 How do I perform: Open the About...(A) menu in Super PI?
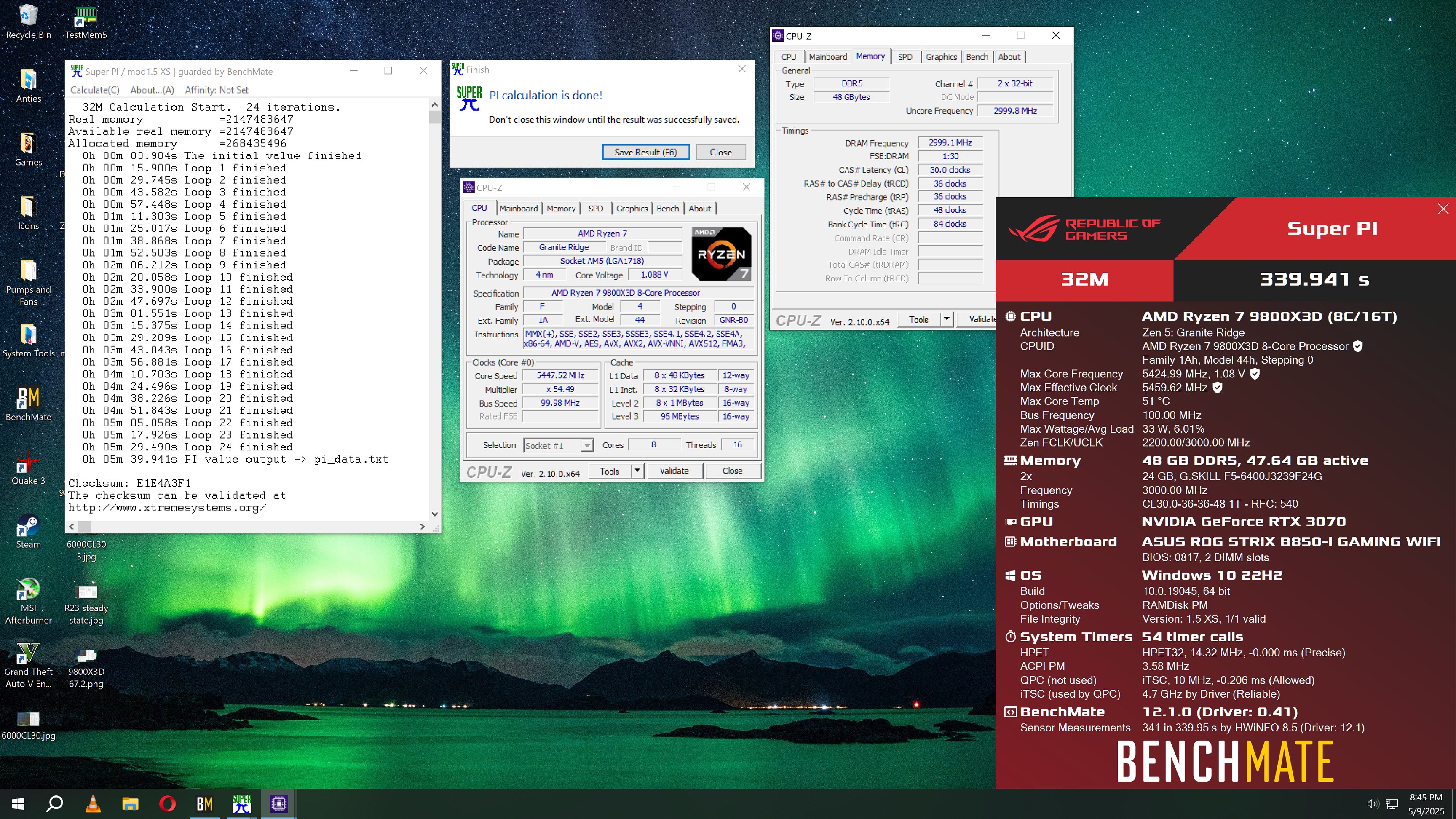(152, 90)
